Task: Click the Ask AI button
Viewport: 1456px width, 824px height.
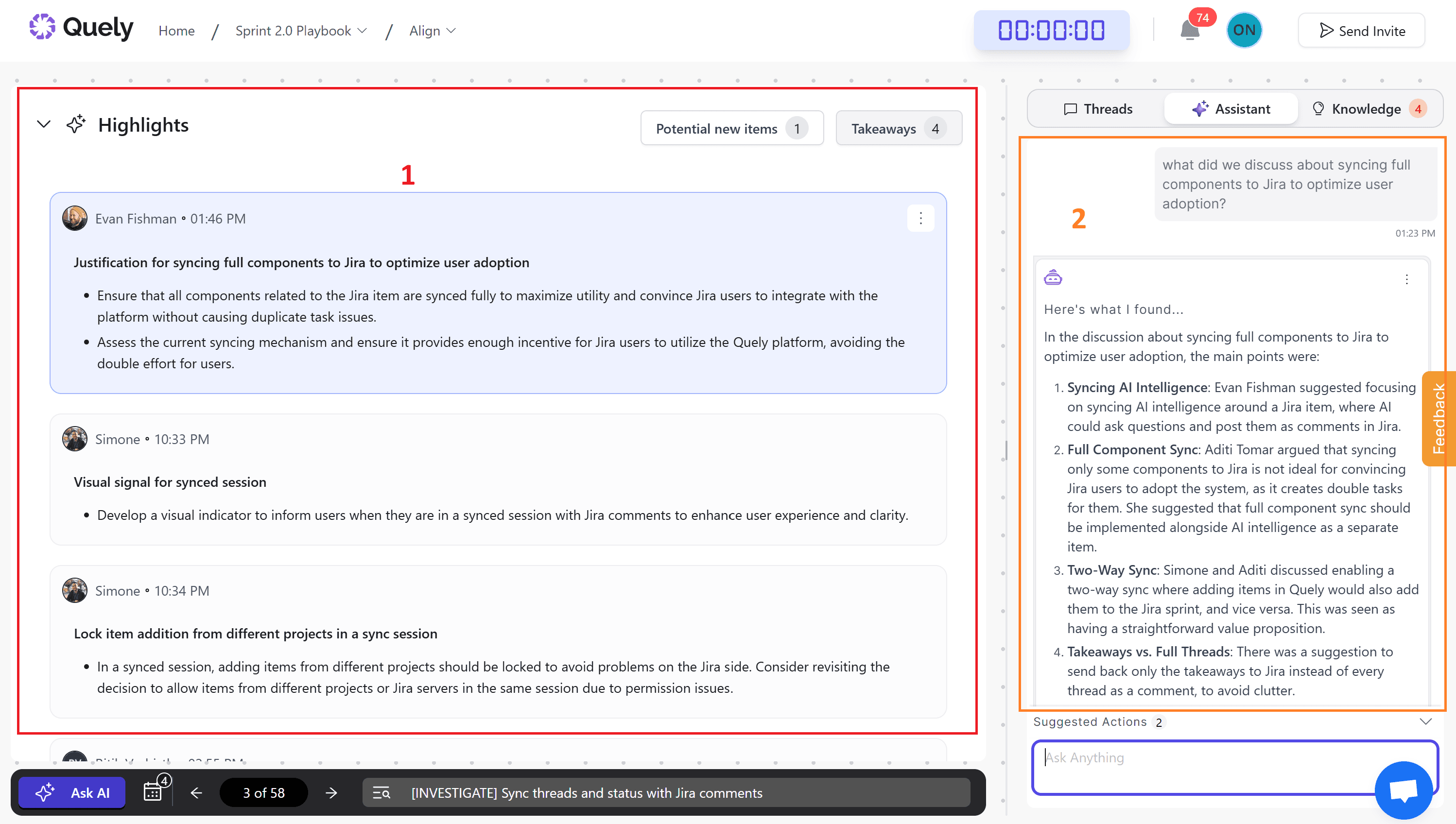Action: [72, 793]
